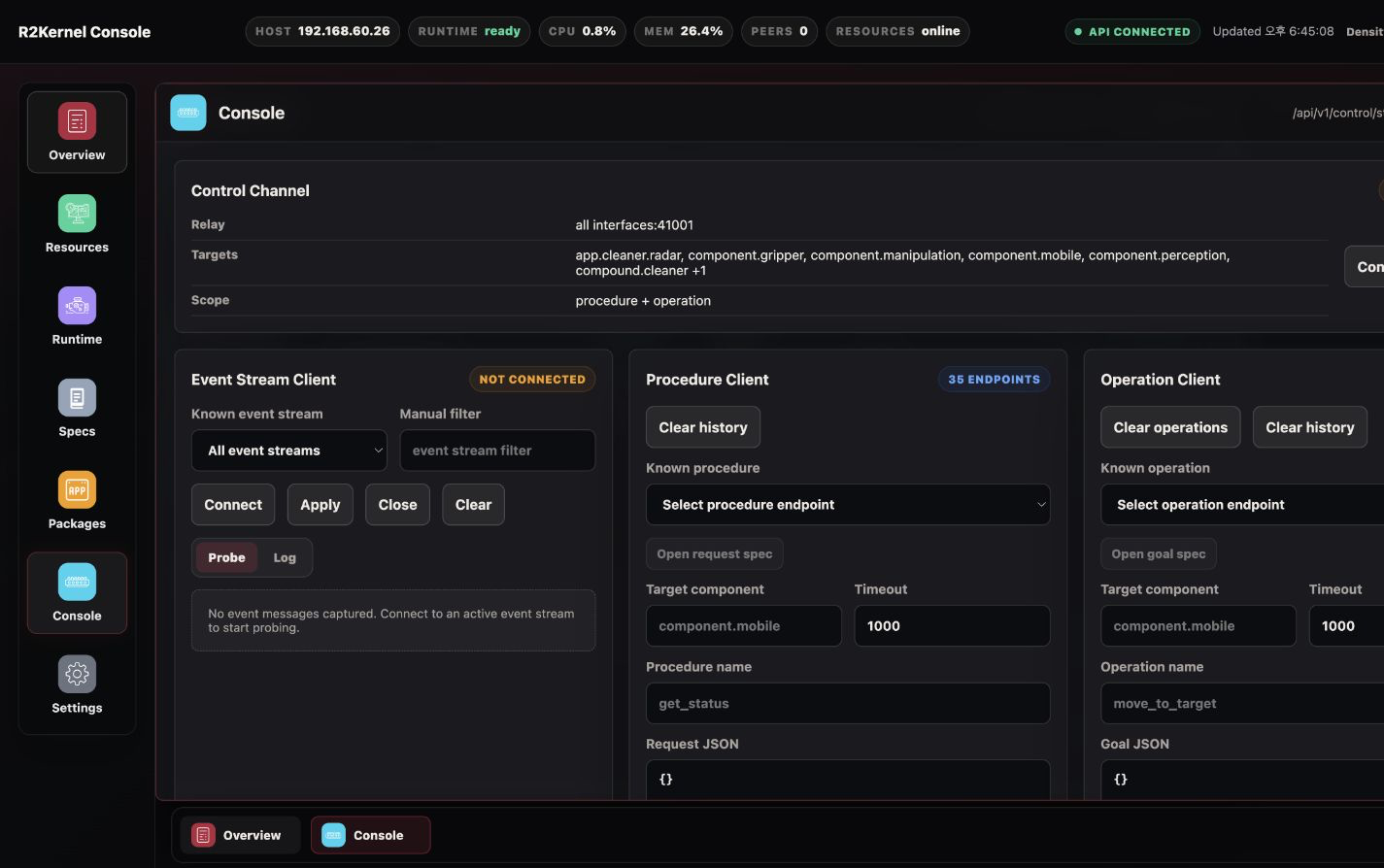Focus the Goal JSON text area

pyautogui.click(x=1242, y=780)
